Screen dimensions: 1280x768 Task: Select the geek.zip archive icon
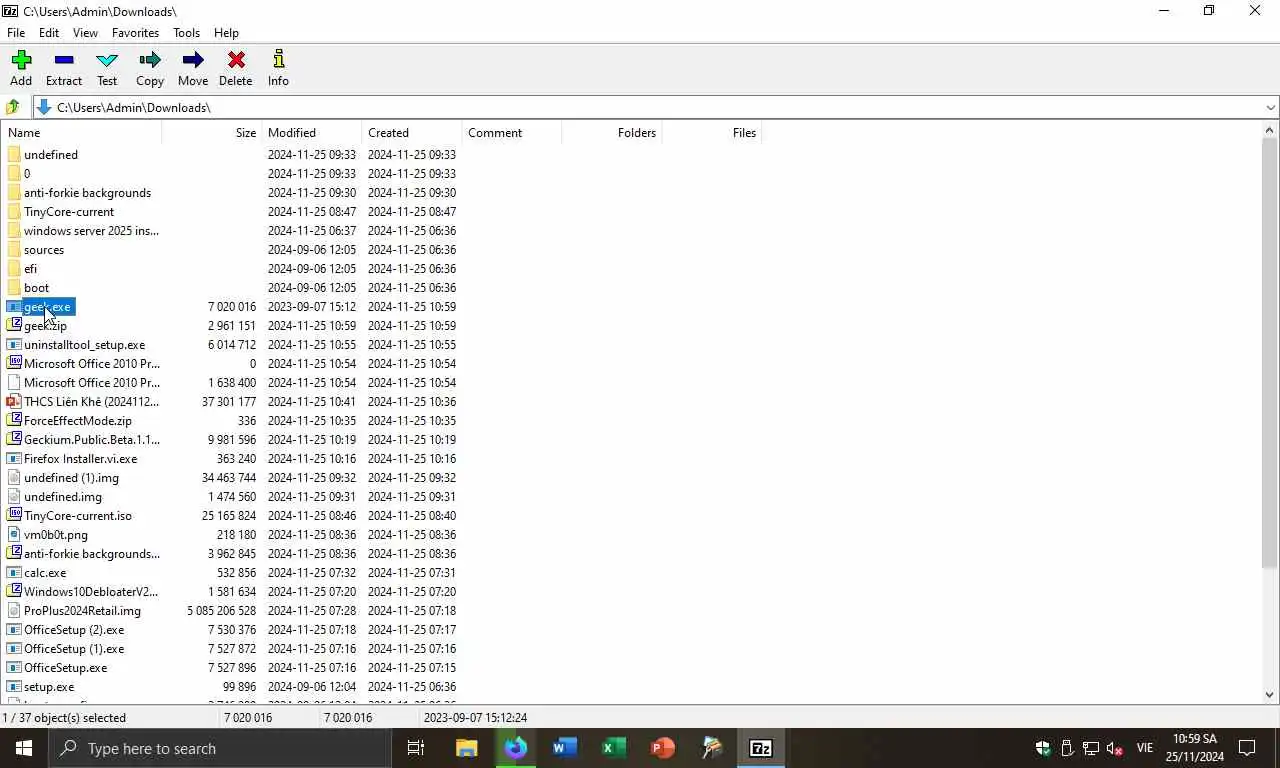(x=14, y=326)
